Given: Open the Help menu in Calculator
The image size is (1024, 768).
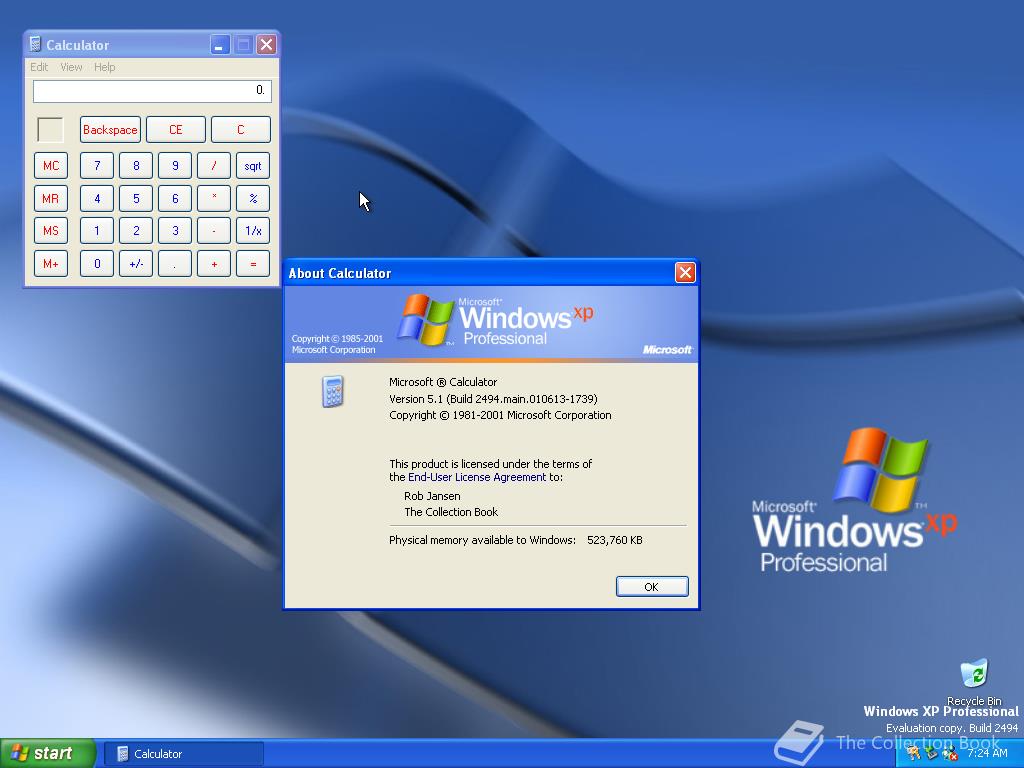Looking at the screenshot, I should 104,67.
